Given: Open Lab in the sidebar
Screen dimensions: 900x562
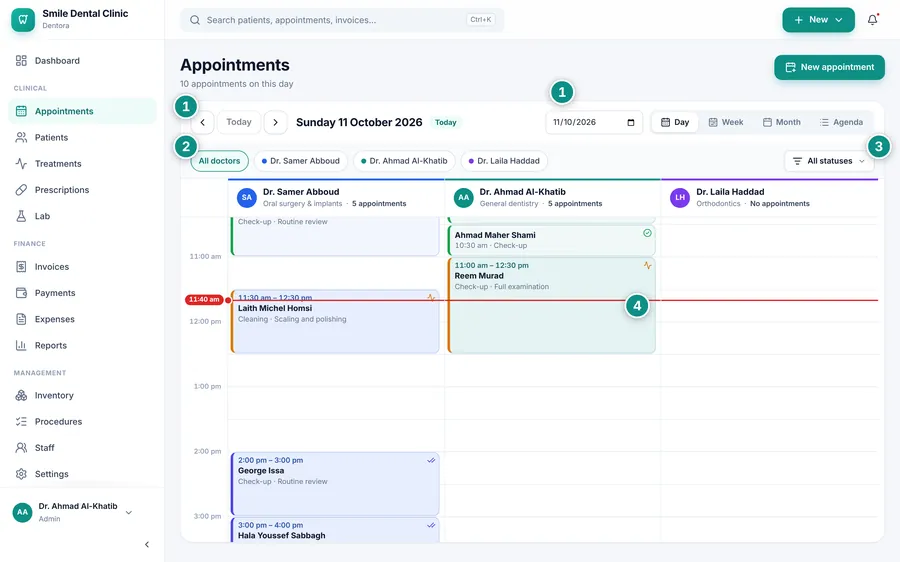Looking at the screenshot, I should (x=82, y=216).
